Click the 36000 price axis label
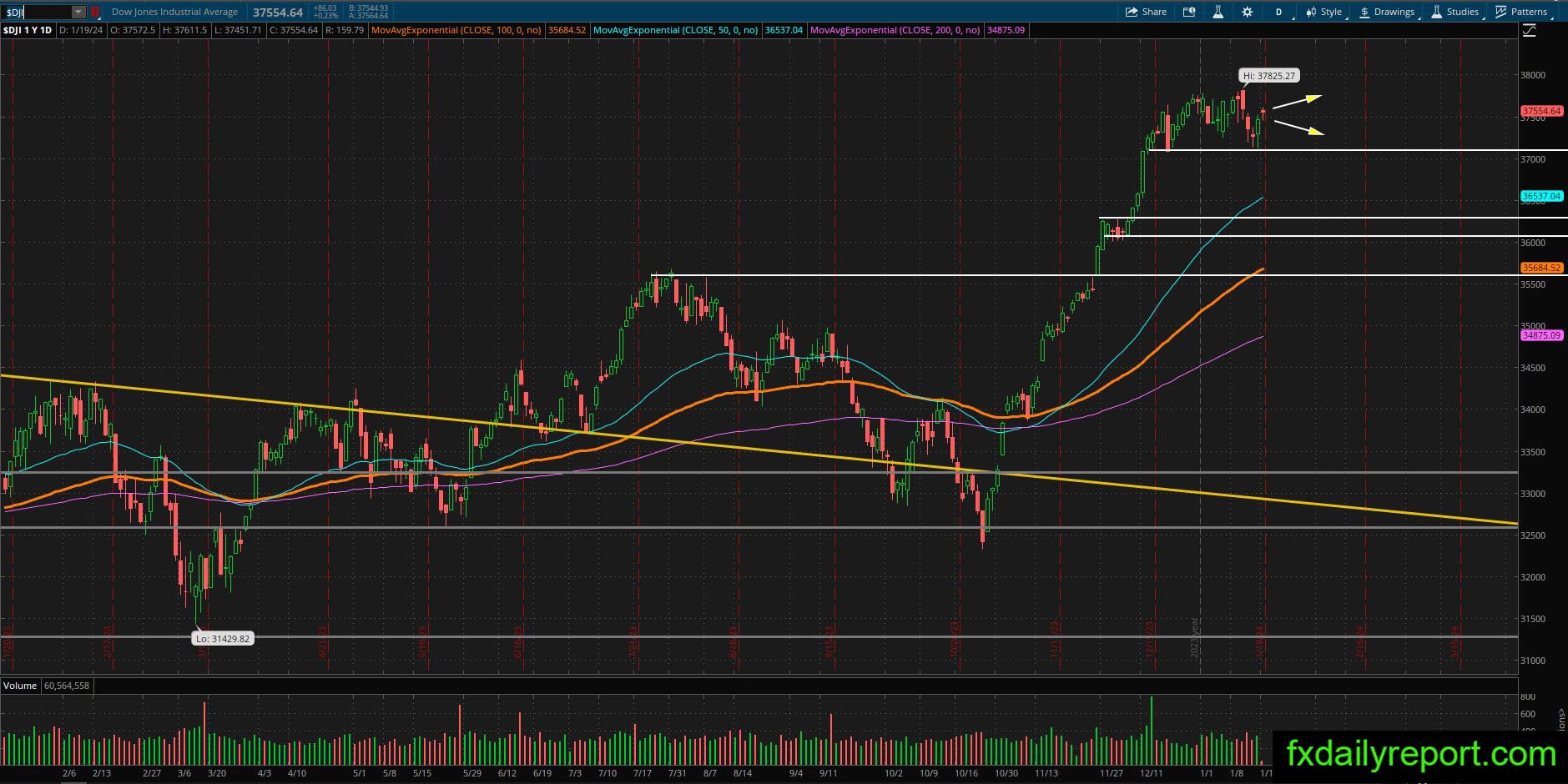The image size is (1568, 784). (x=1533, y=243)
